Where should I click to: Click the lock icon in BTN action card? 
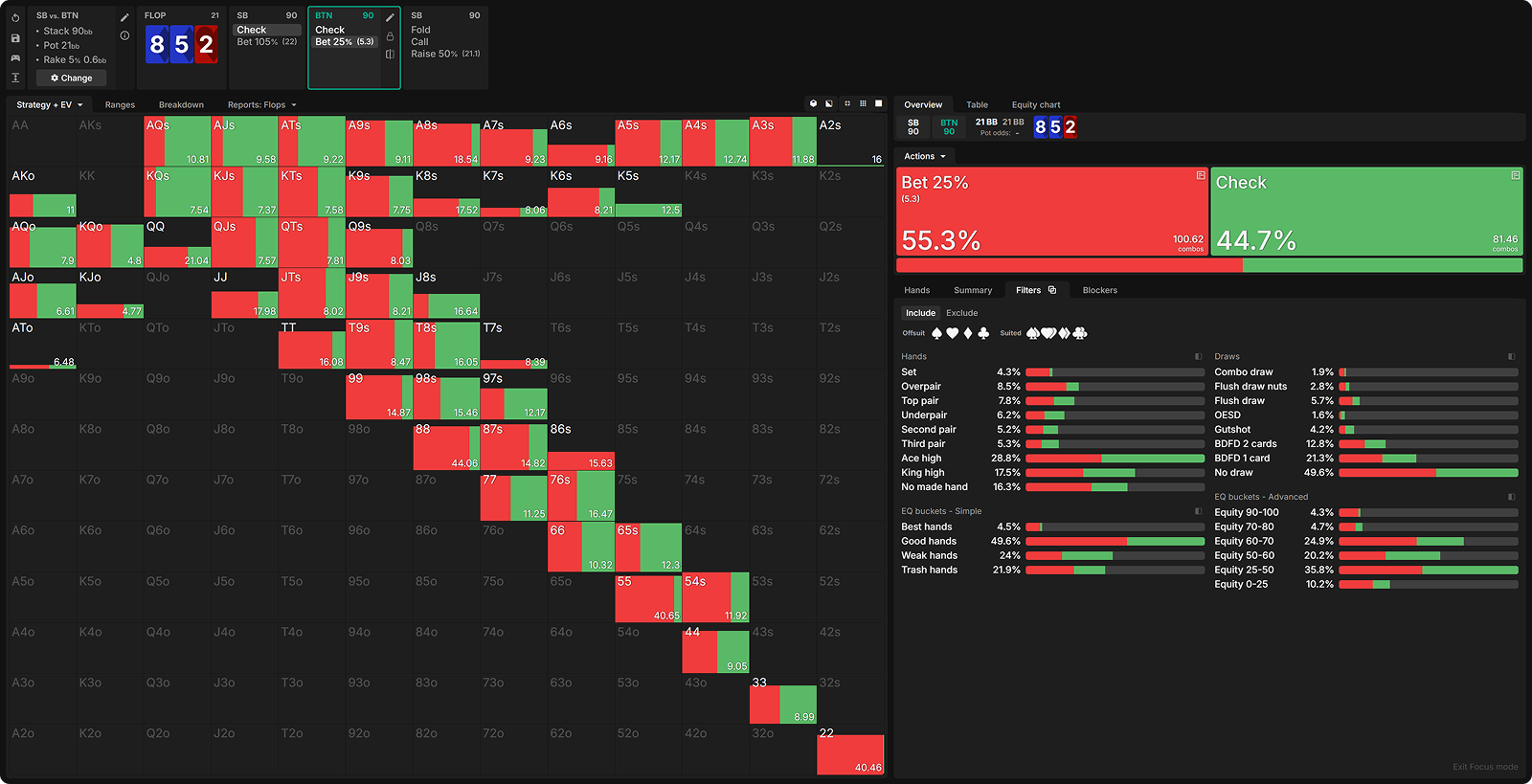pos(390,36)
